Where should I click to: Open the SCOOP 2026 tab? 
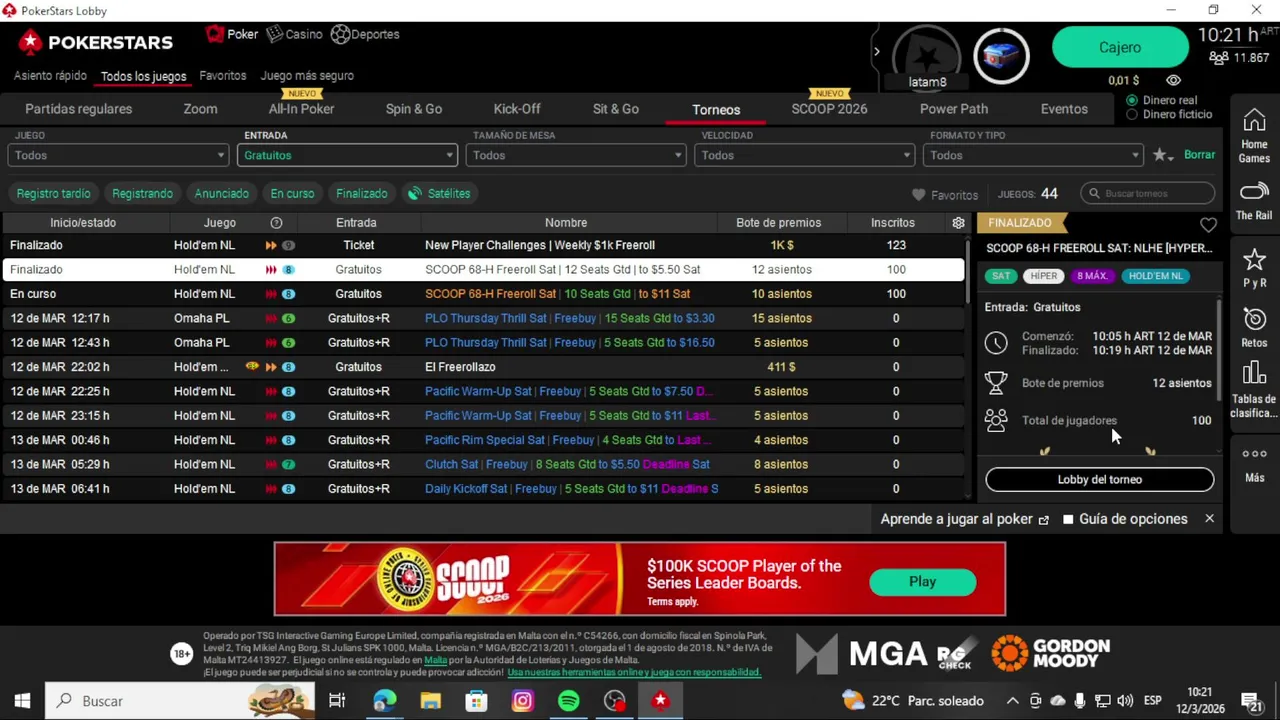tap(829, 109)
